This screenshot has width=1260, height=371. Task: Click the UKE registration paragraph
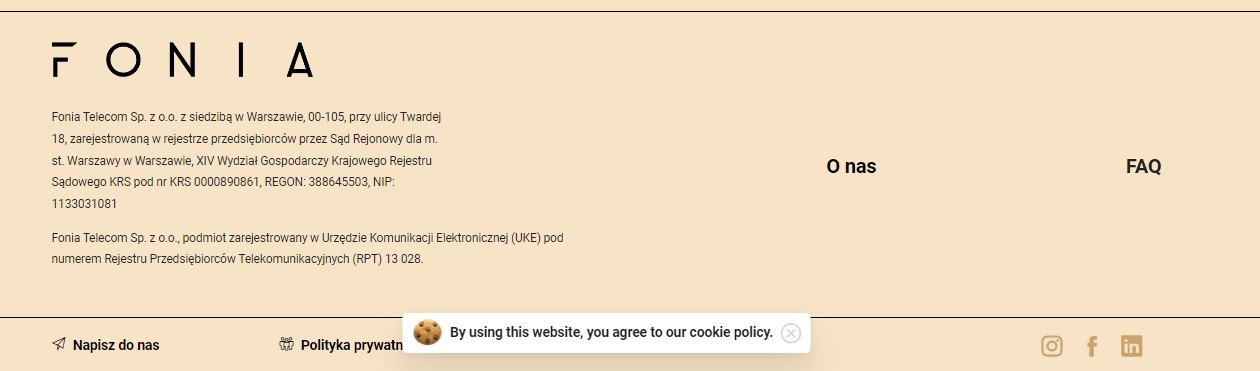tap(308, 248)
